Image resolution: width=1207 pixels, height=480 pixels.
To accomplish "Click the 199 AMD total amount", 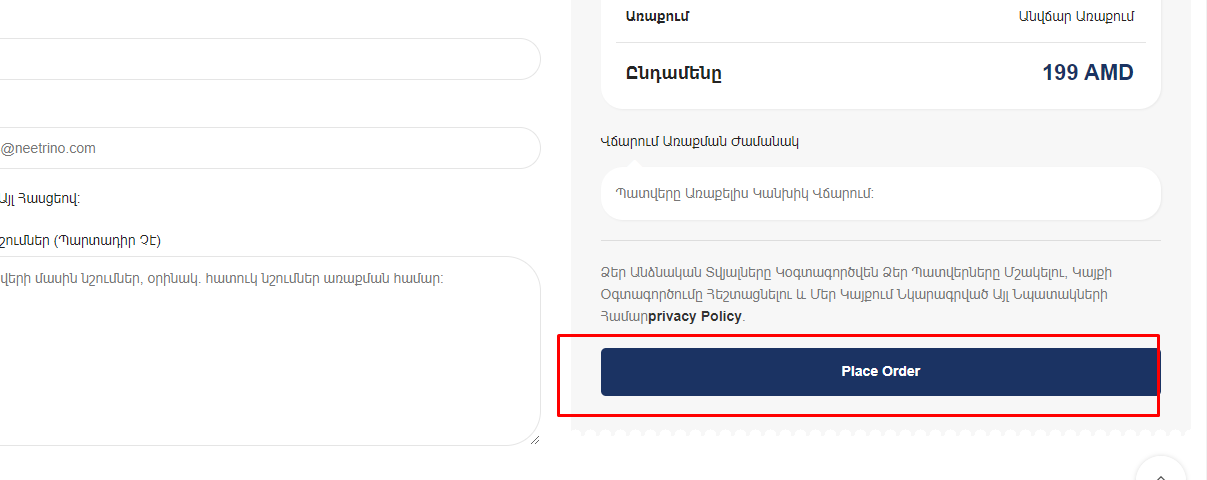I will coord(1088,72).
